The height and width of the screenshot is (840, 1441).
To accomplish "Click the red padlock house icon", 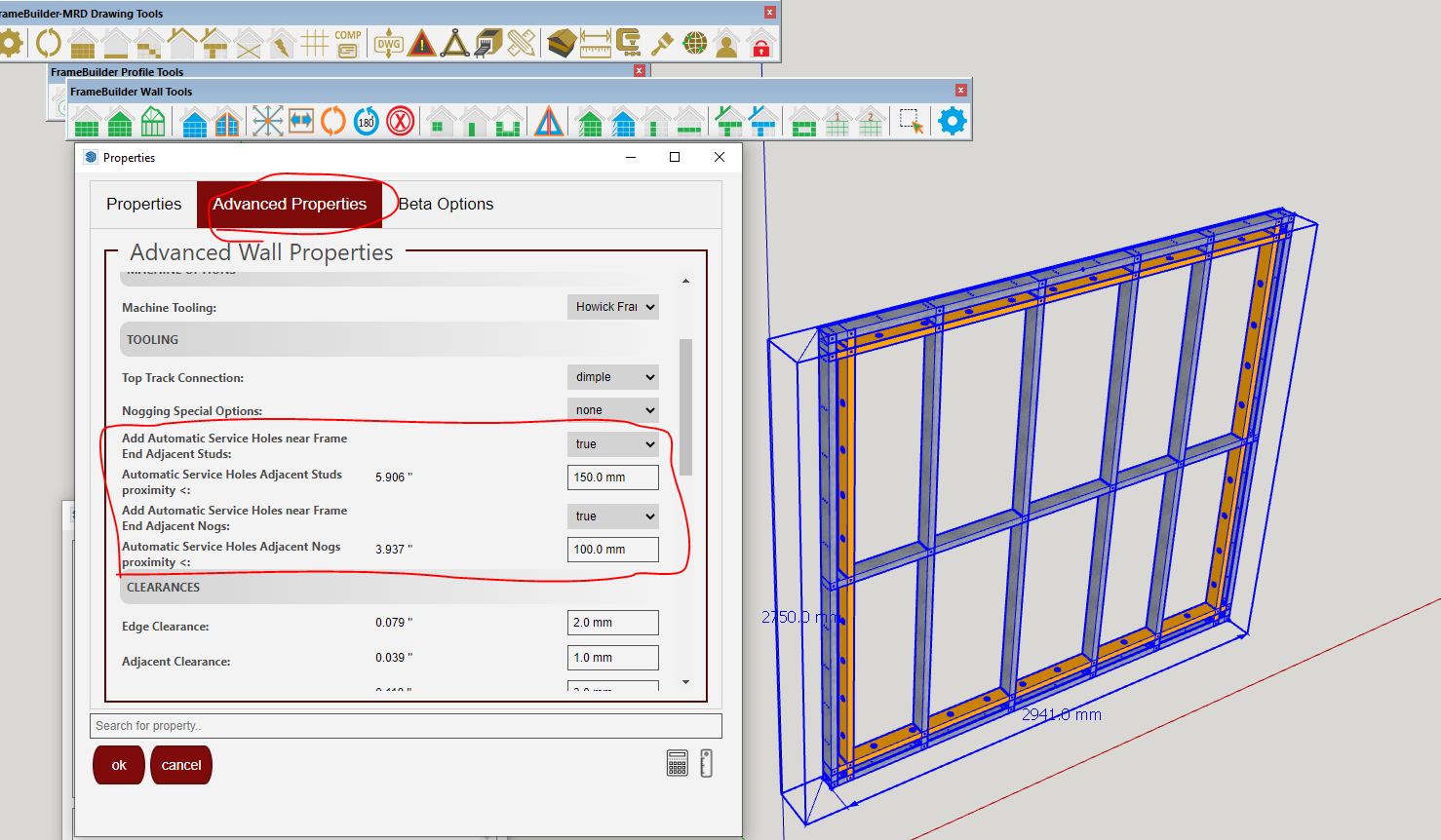I will tap(760, 44).
